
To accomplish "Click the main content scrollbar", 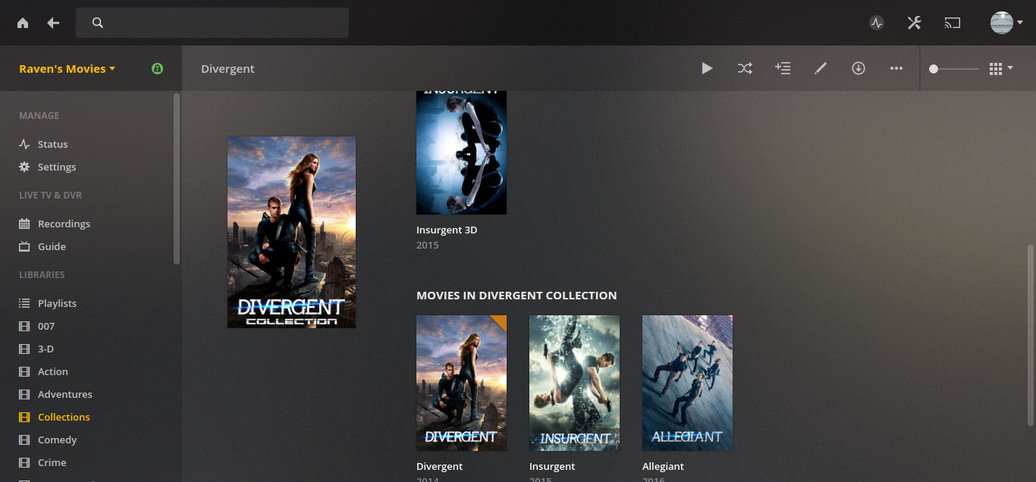I will point(1030,335).
